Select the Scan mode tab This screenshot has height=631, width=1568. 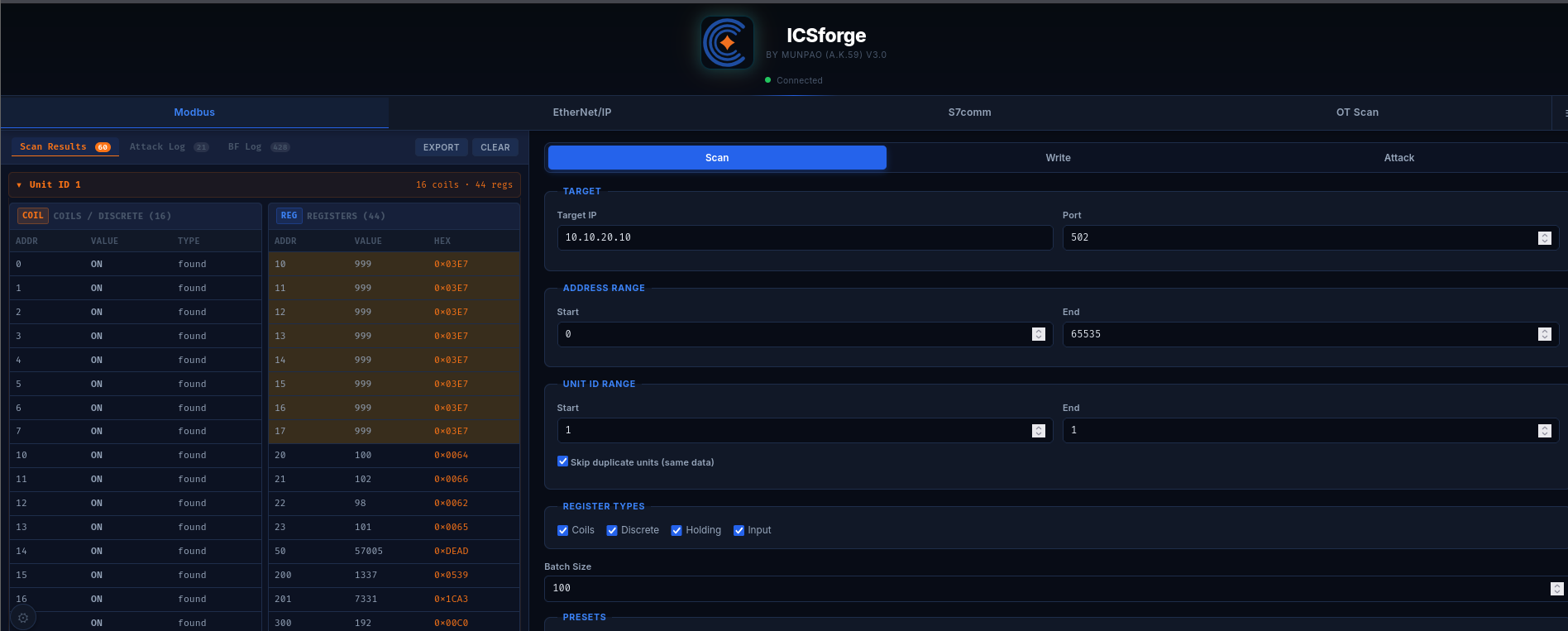click(x=717, y=158)
